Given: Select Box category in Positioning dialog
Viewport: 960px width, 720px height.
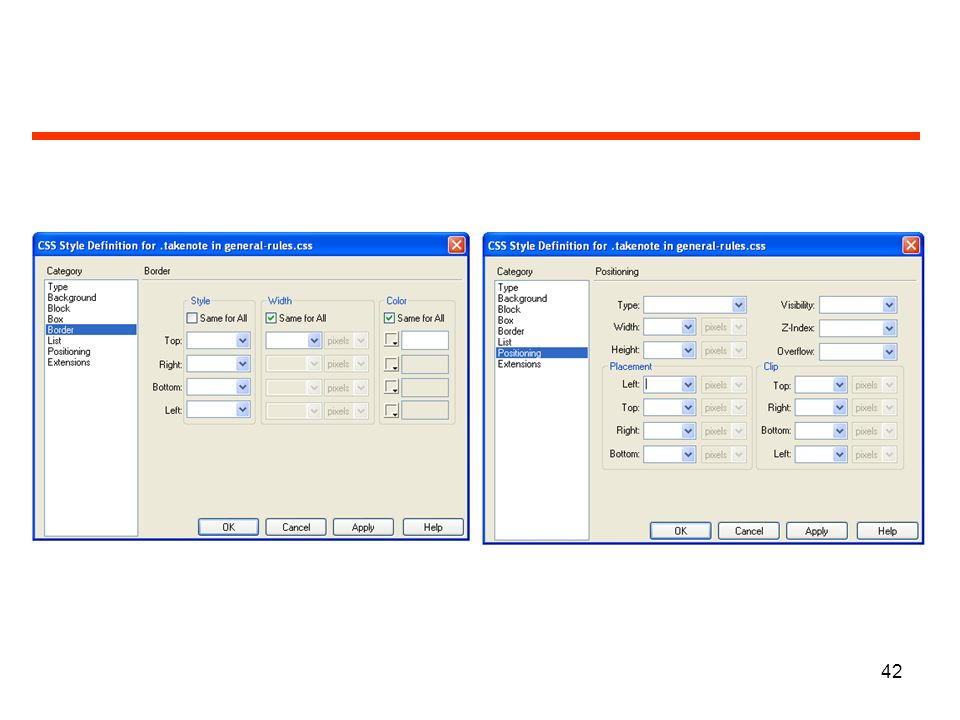Looking at the screenshot, I should click(505, 320).
